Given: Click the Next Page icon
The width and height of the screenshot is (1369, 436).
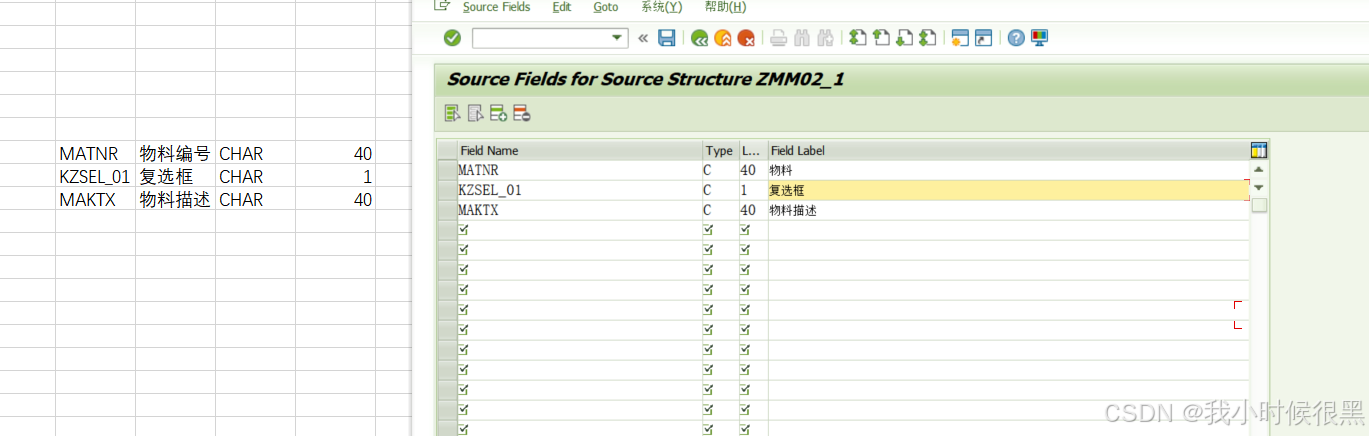Looking at the screenshot, I should 904,38.
